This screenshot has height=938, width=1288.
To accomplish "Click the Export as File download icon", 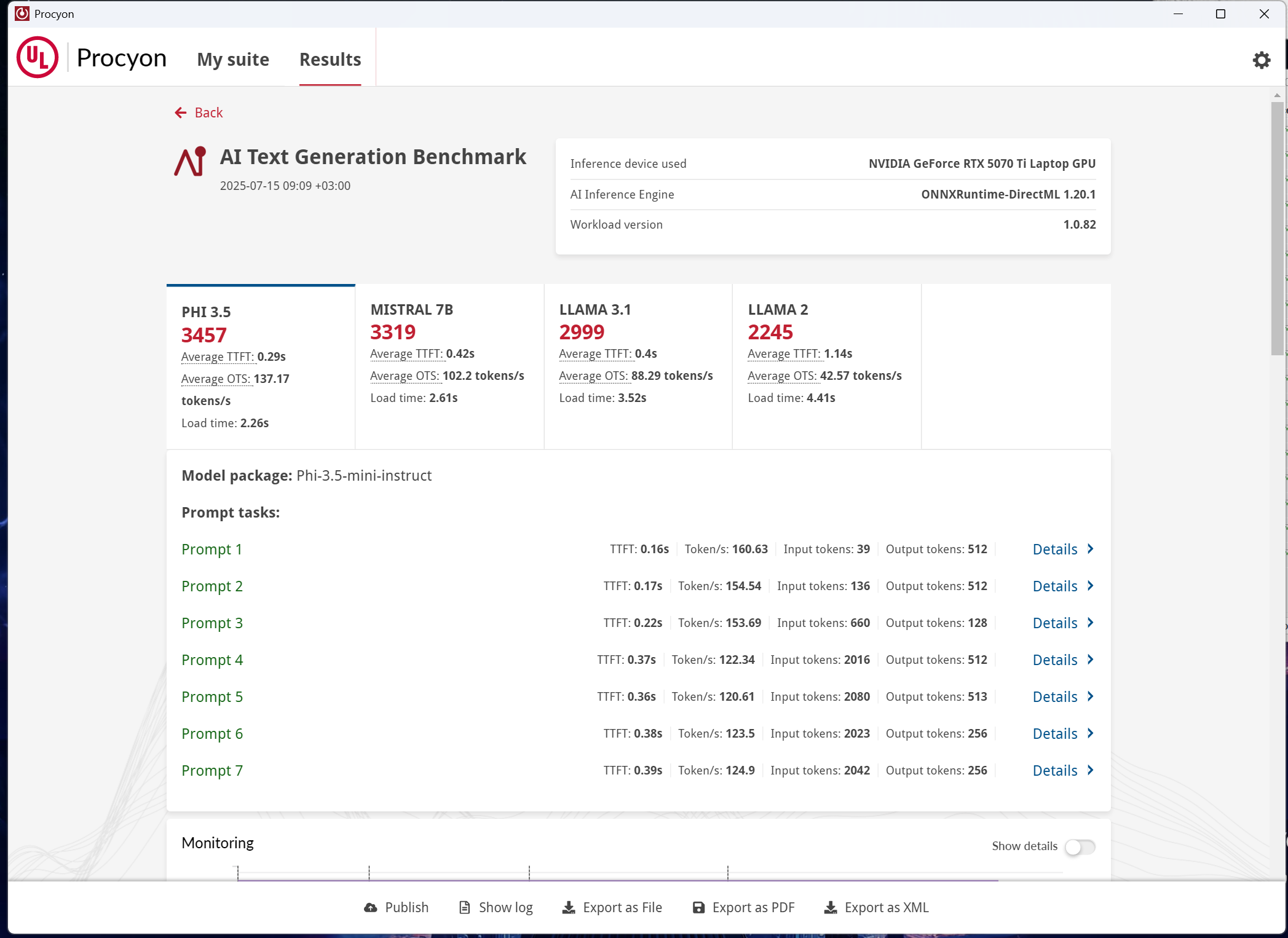I will pos(569,907).
